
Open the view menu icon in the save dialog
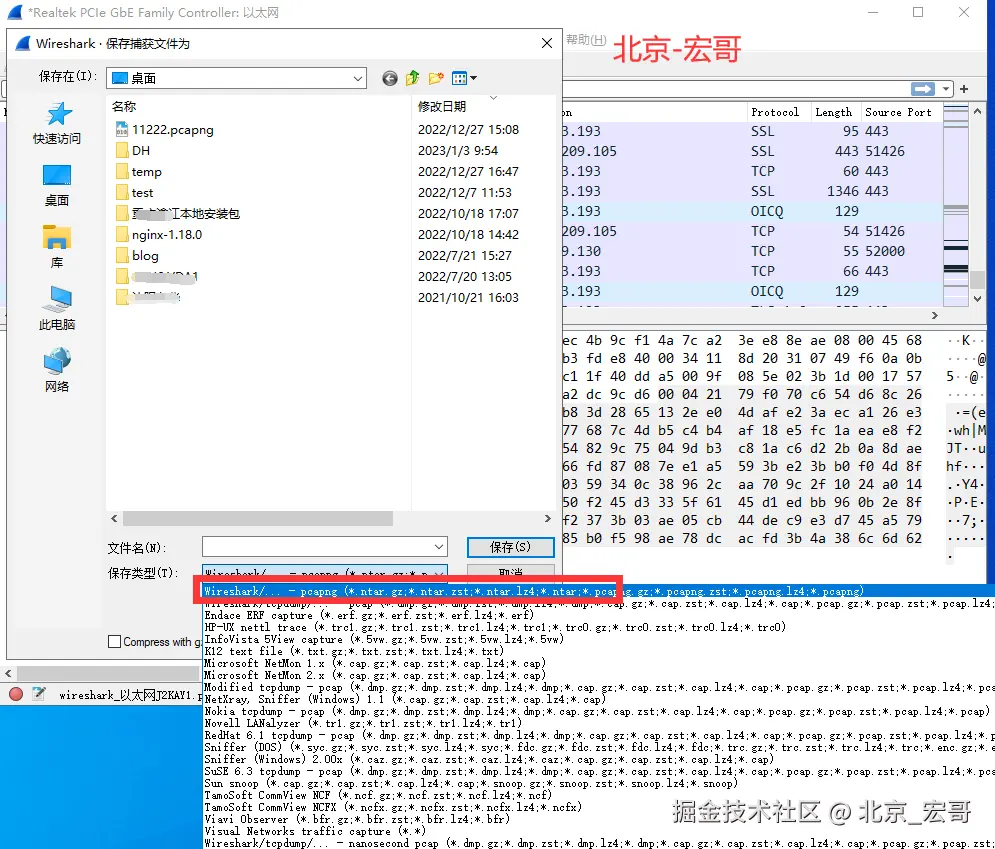pos(464,78)
